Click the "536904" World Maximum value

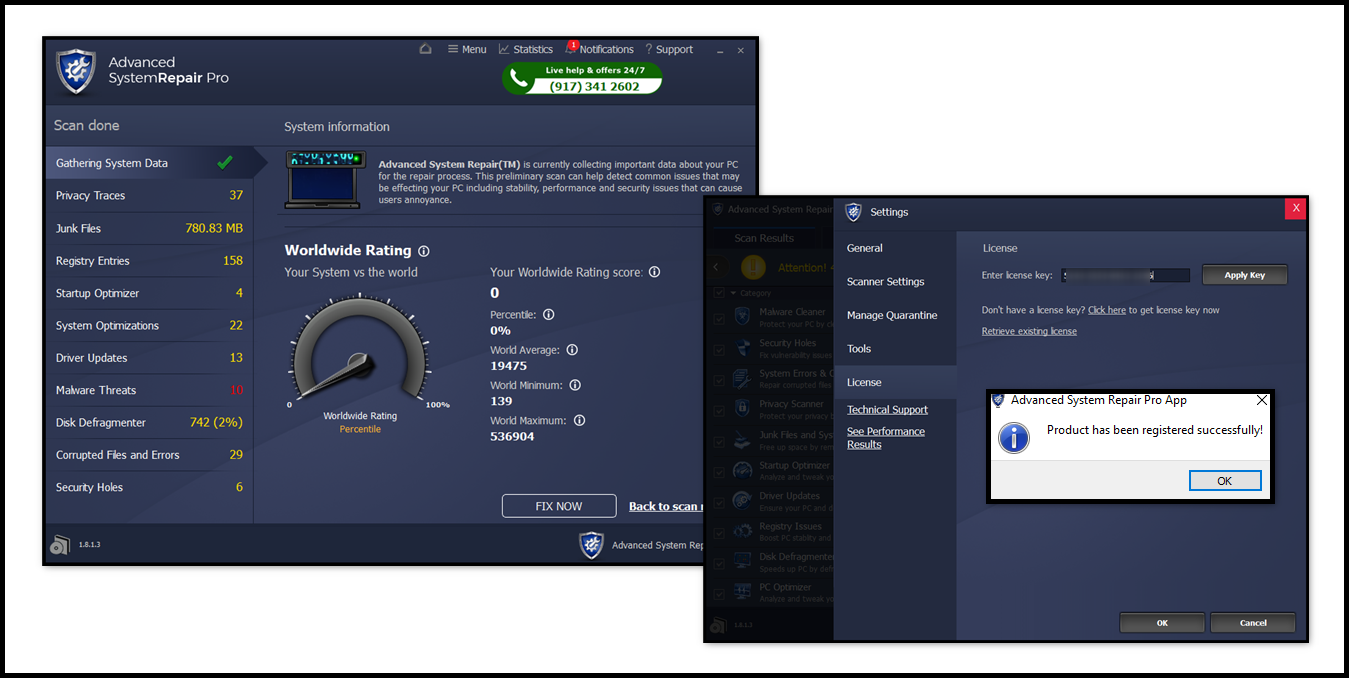[512, 437]
